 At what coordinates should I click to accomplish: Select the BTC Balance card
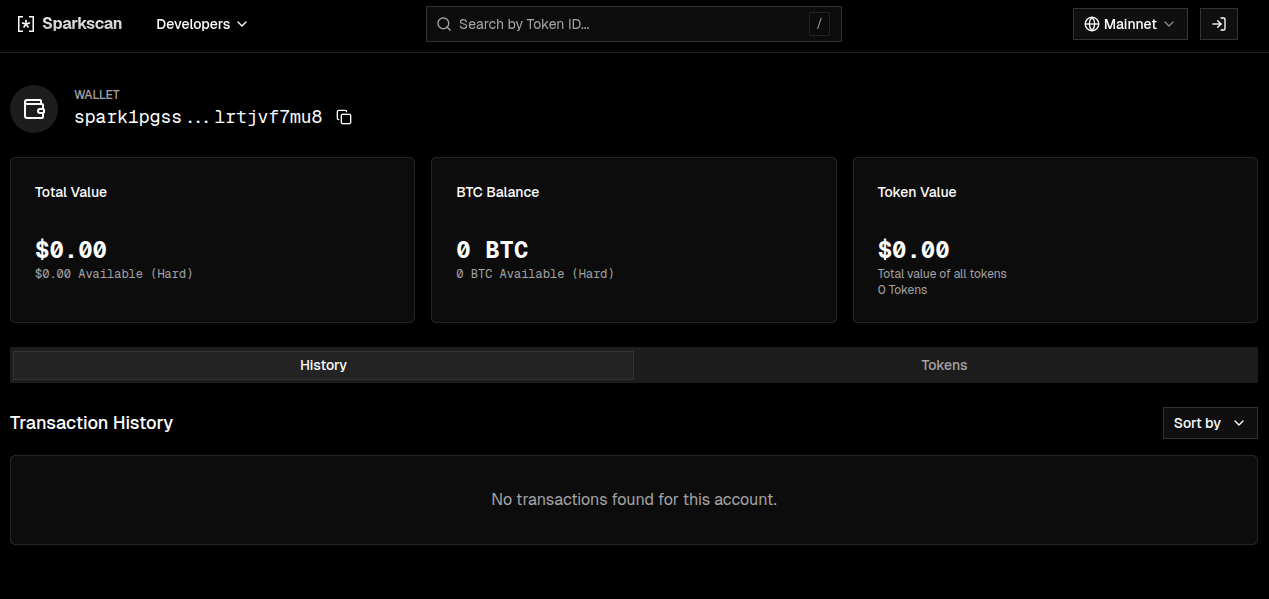click(x=633, y=240)
